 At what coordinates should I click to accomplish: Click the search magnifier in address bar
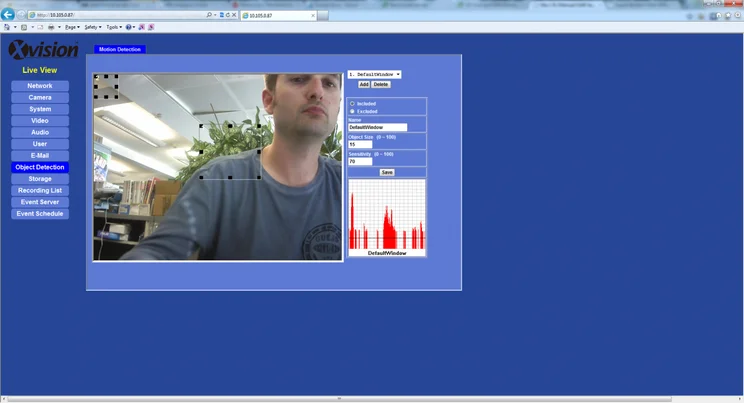[x=209, y=15]
